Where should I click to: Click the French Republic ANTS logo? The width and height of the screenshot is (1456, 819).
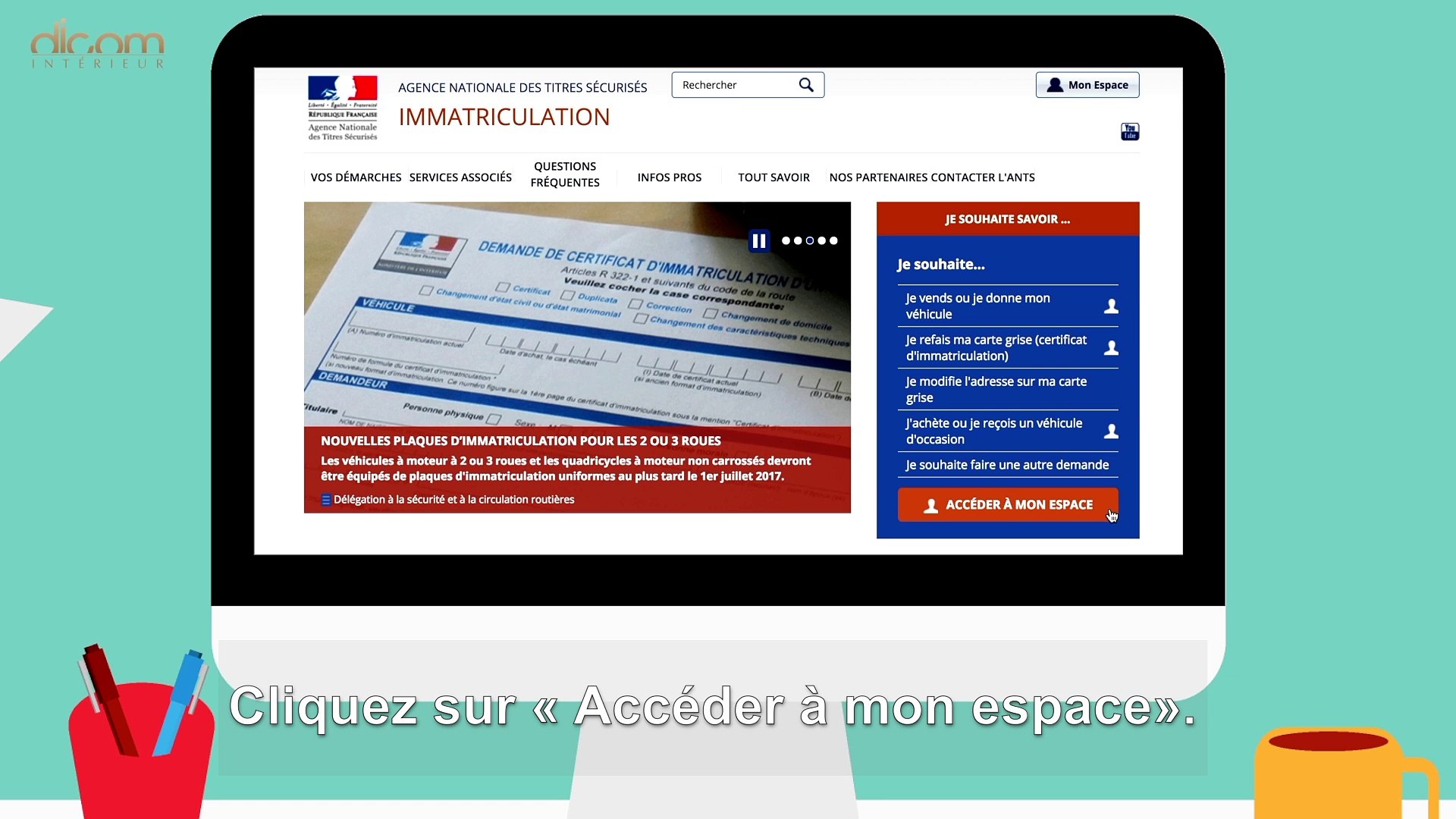(343, 108)
